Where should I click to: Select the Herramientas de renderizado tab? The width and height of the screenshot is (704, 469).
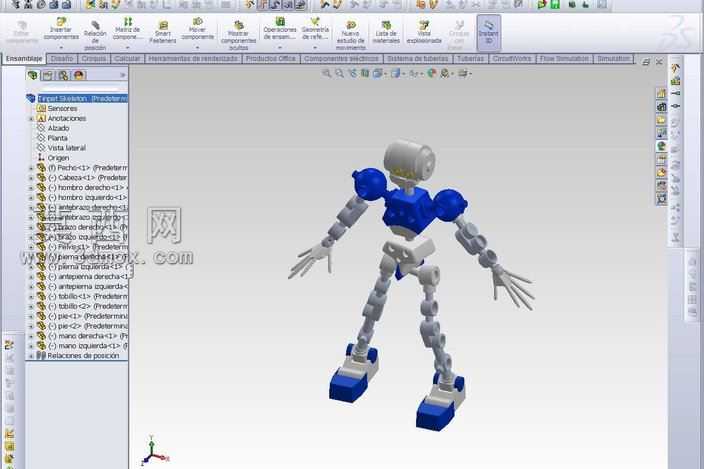click(193, 59)
